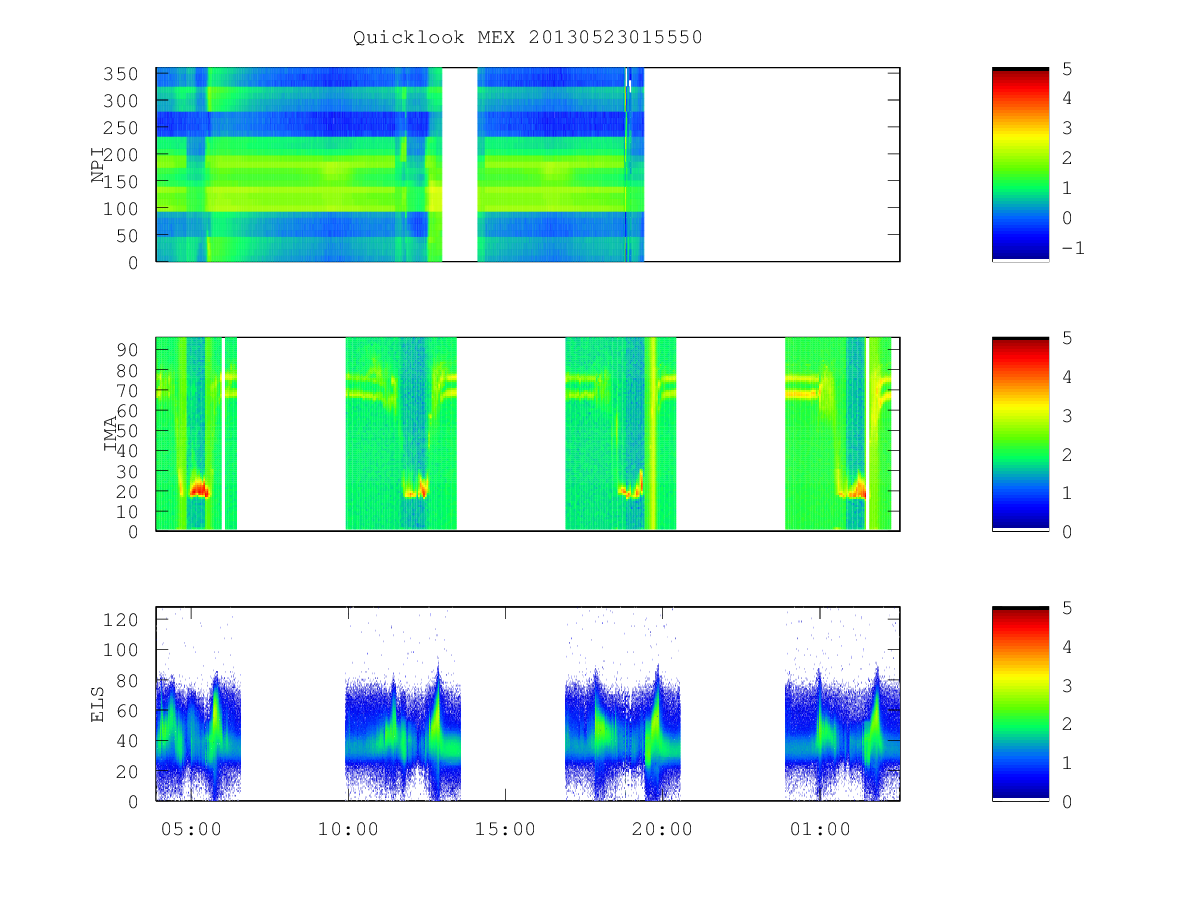
Task: Click the 10:00 time axis label
Action: click(348, 829)
